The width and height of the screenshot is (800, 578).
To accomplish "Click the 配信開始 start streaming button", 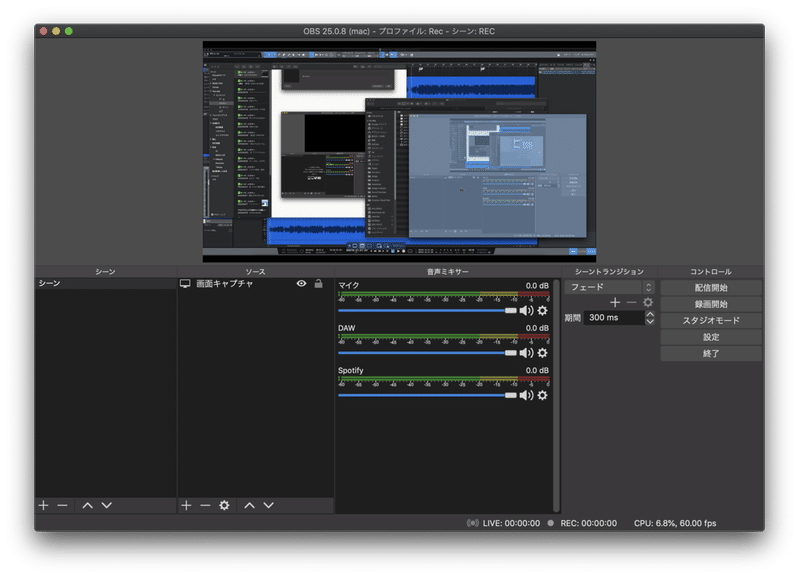I will tap(711, 288).
